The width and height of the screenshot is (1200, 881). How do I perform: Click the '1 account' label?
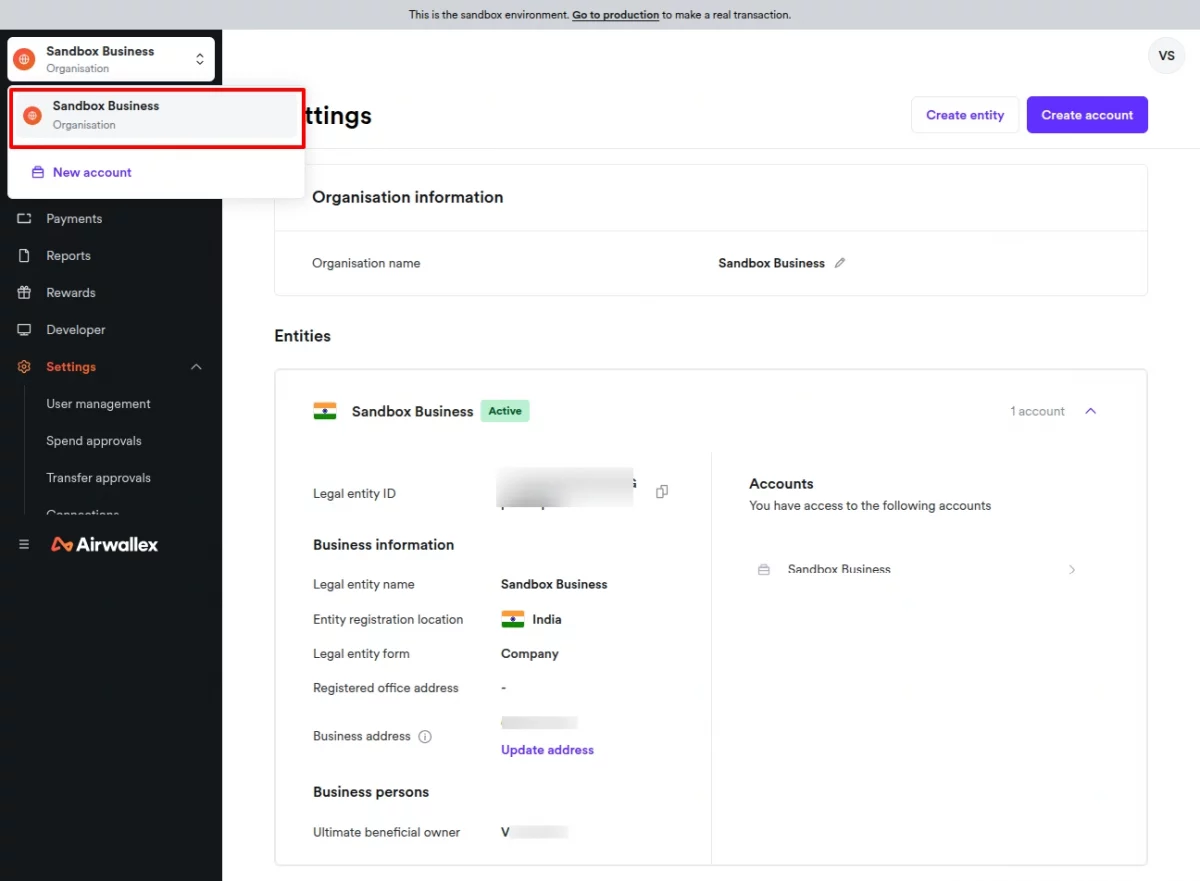coord(1037,411)
